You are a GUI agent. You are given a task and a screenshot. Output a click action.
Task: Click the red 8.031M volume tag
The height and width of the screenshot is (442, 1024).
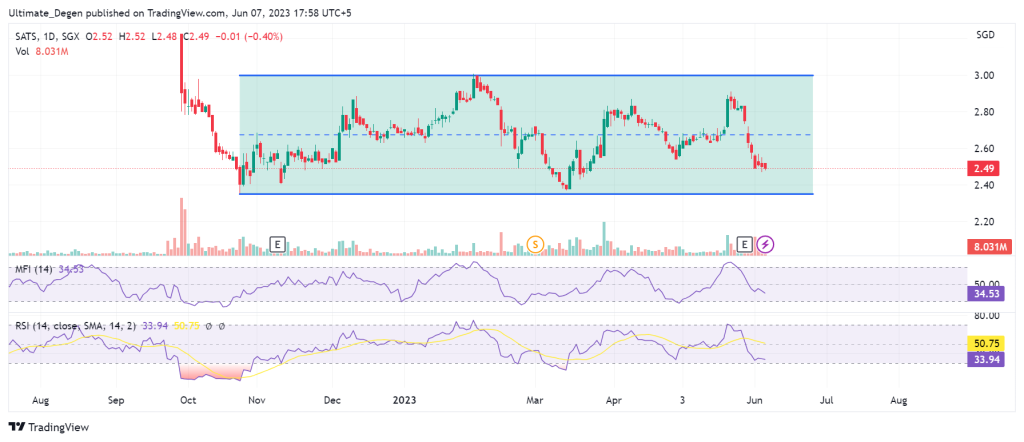(991, 246)
